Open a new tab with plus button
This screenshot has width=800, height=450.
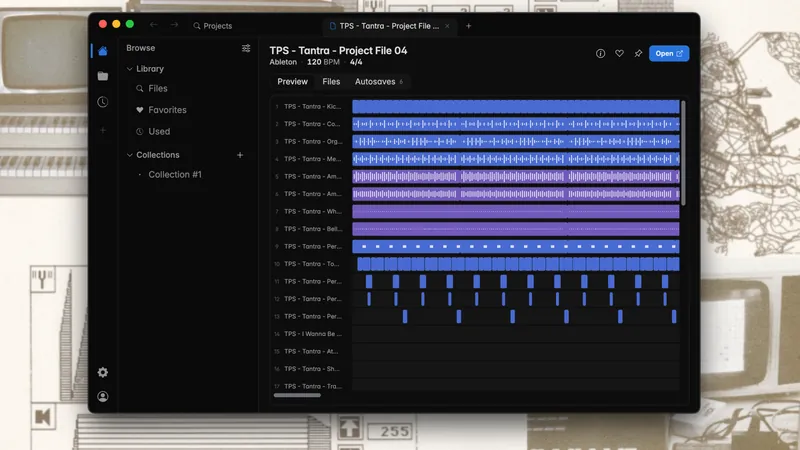pyautogui.click(x=468, y=26)
